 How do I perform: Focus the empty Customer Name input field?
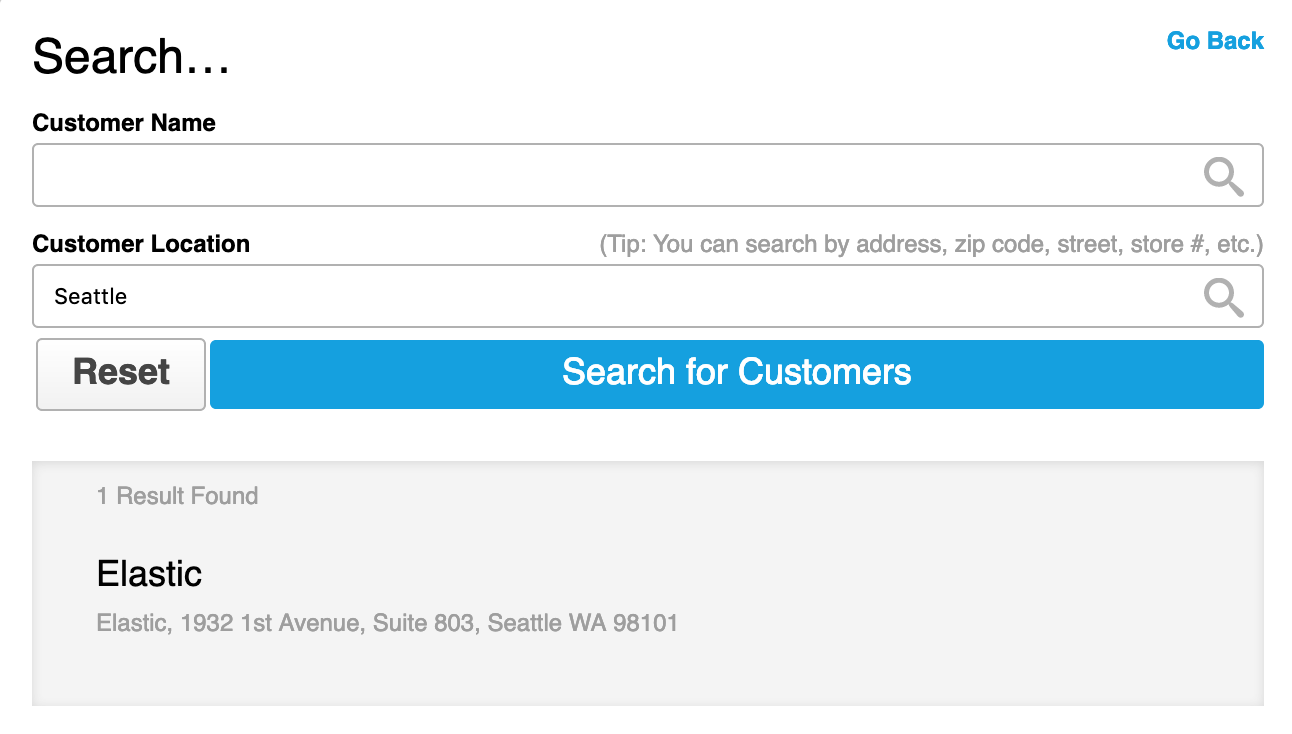[x=600, y=176]
